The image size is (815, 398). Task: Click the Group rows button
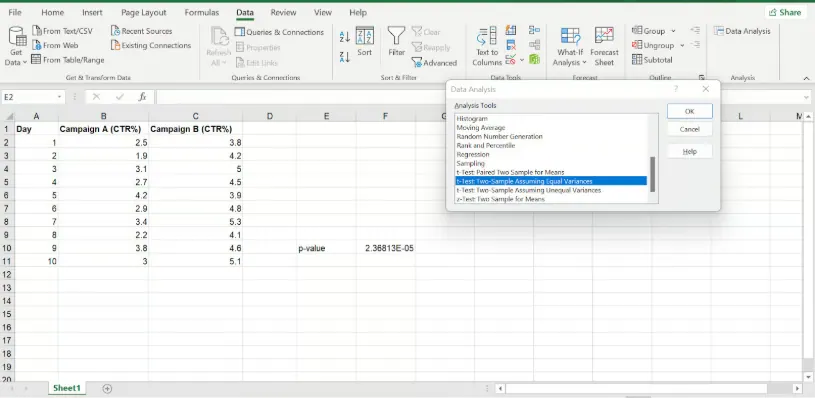(x=649, y=31)
